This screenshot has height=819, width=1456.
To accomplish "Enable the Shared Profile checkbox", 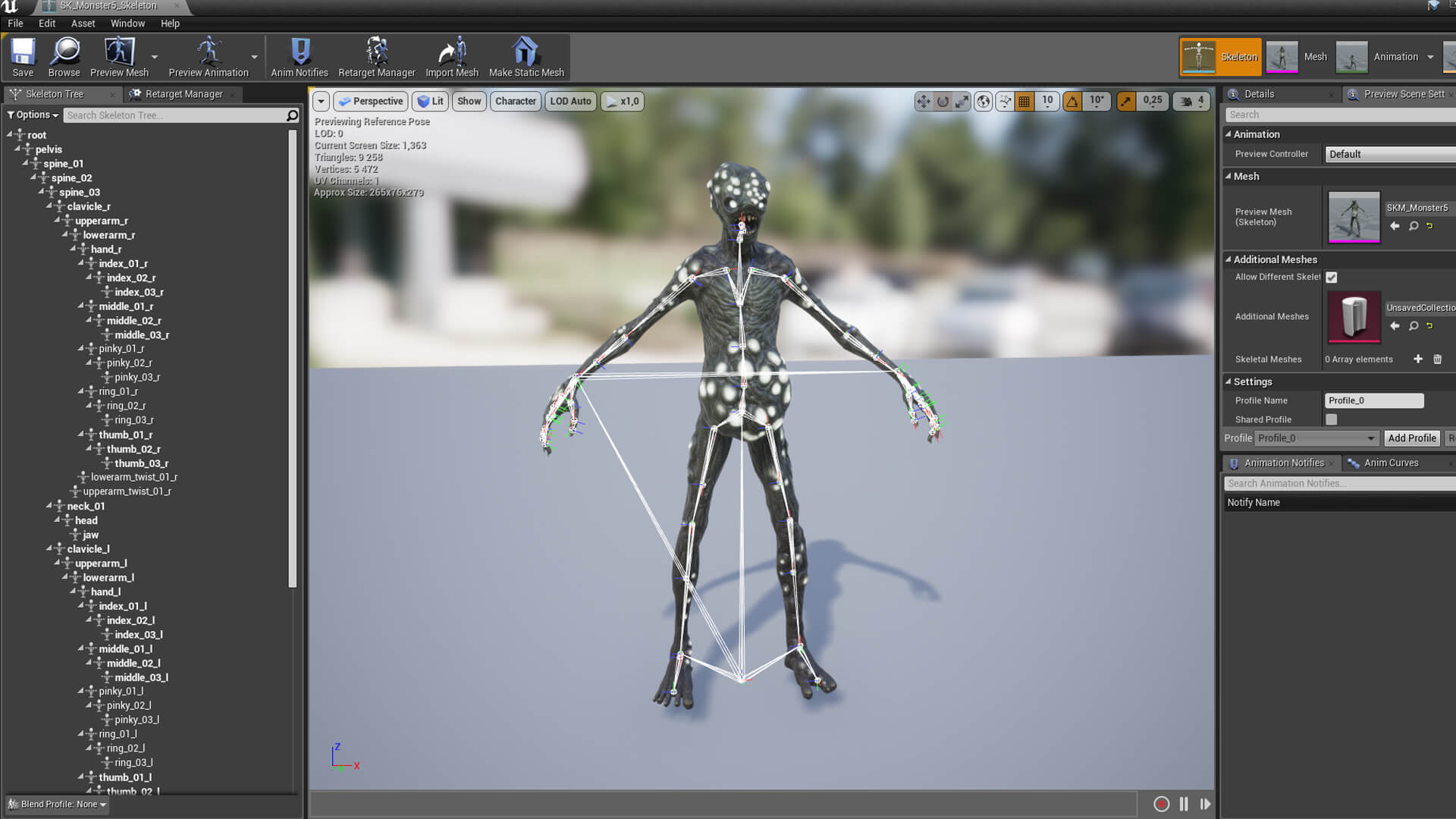I will click(1332, 419).
